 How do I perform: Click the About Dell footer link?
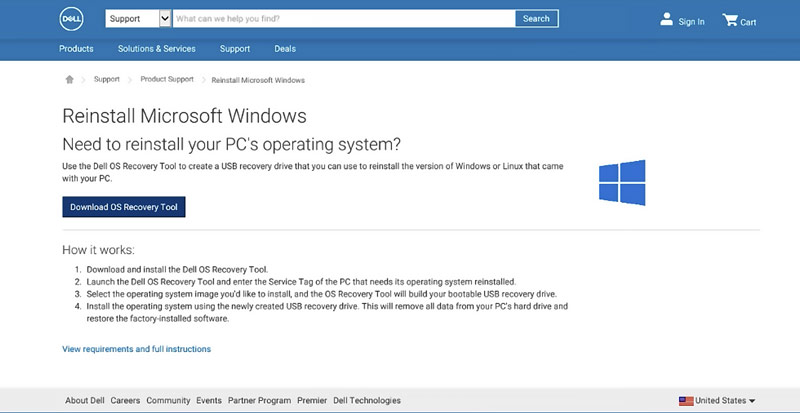(85, 401)
